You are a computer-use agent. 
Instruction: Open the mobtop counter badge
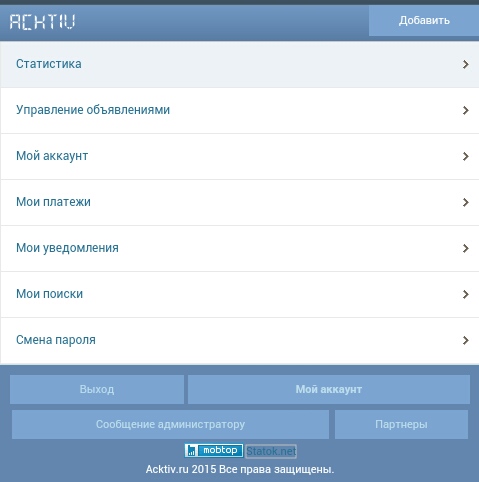(214, 451)
